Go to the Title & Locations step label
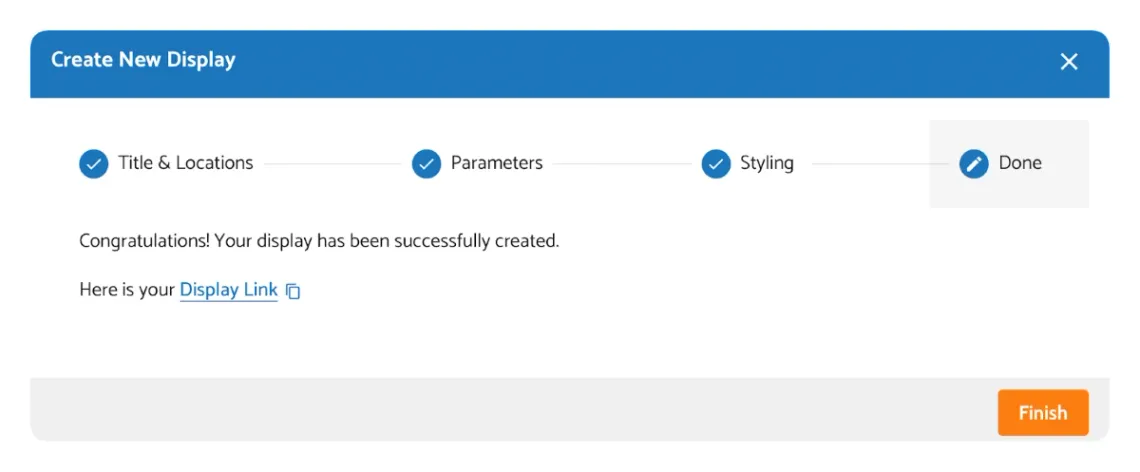 [186, 163]
